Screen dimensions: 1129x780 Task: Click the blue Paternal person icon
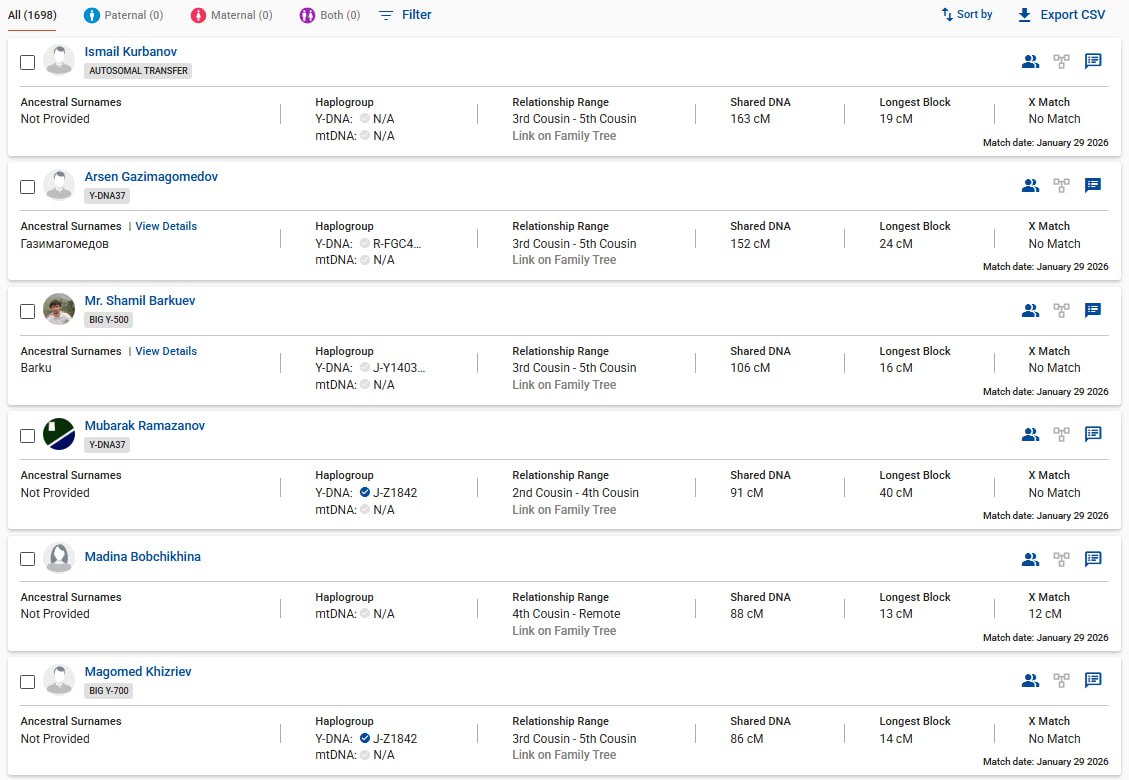click(x=91, y=15)
